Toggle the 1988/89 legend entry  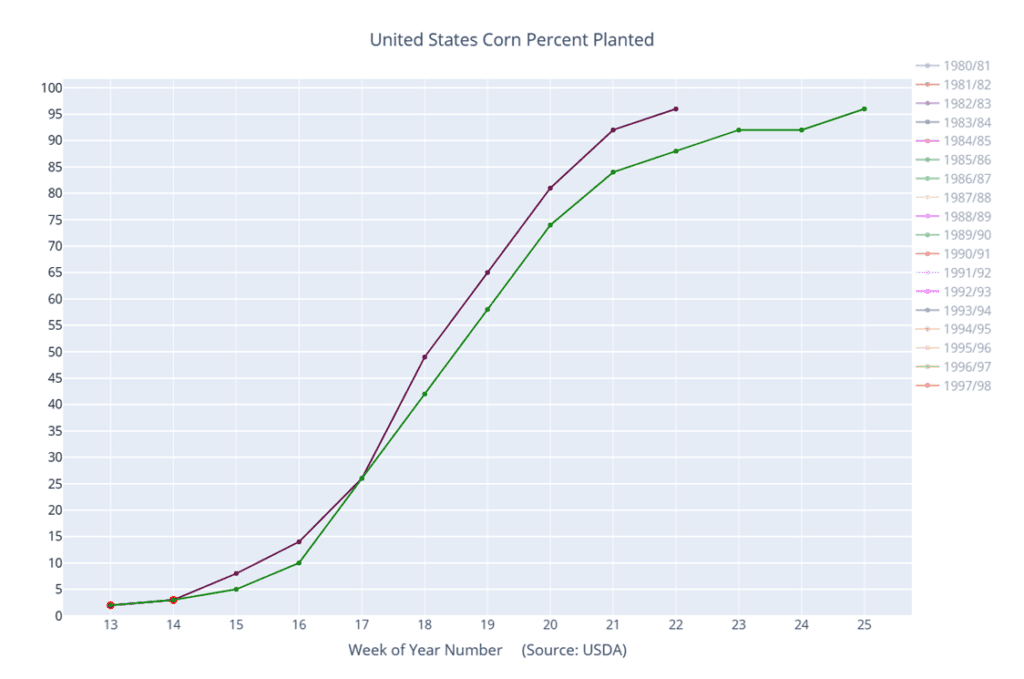(x=953, y=217)
